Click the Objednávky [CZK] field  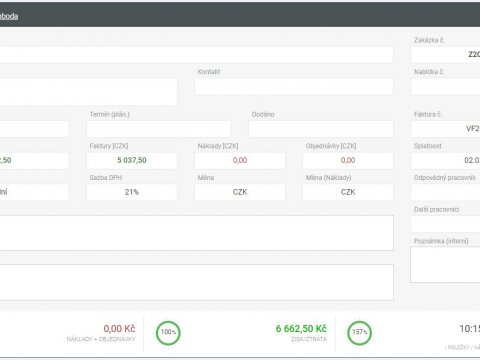click(x=348, y=161)
